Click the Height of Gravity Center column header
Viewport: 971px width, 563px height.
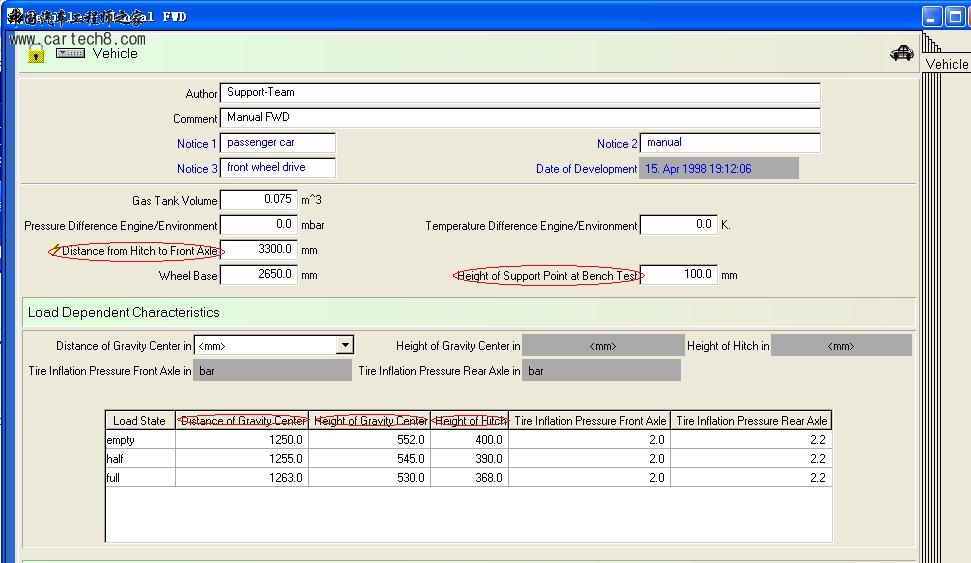tap(370, 421)
